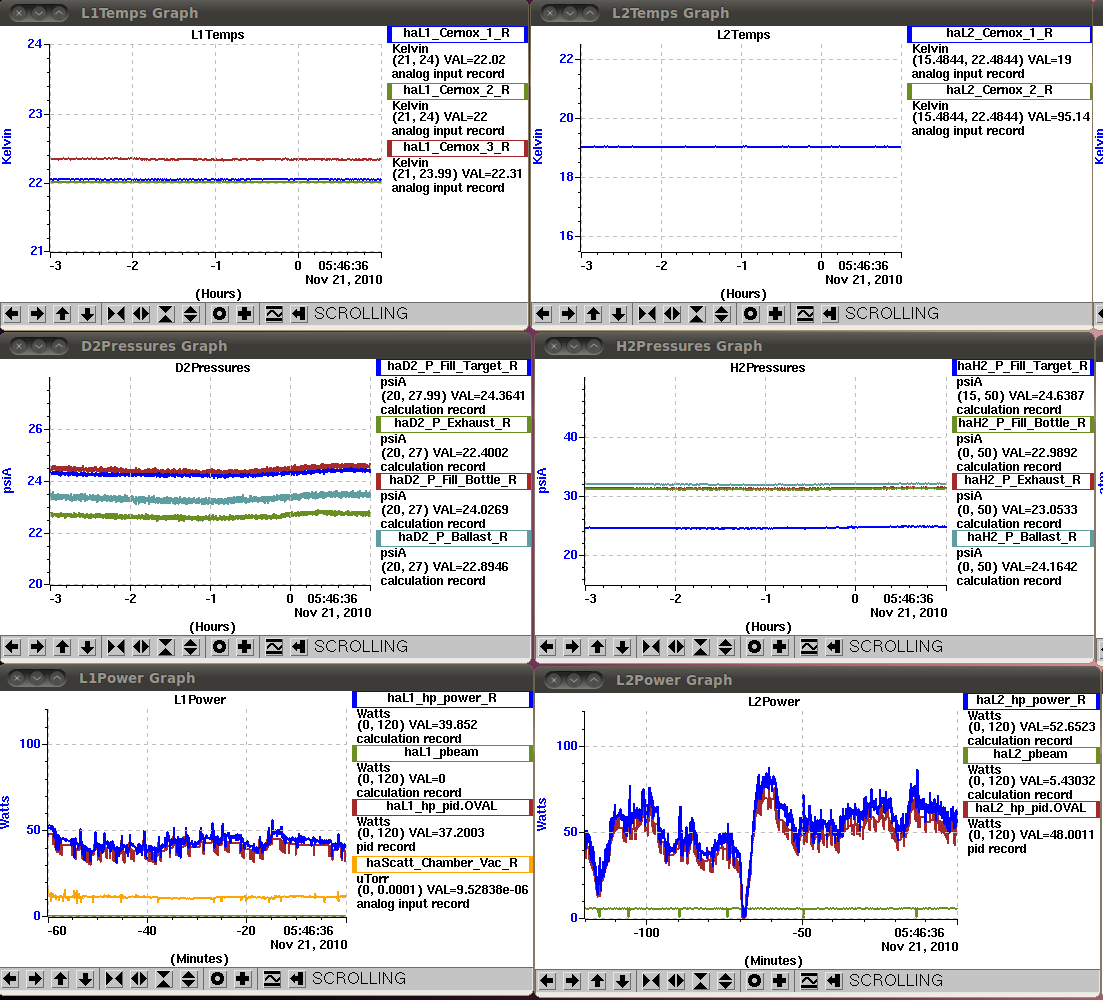Click the arrow-to-bar scroll icon in H2Pressures
Screen dimensions: 1103x1000
click(x=834, y=646)
